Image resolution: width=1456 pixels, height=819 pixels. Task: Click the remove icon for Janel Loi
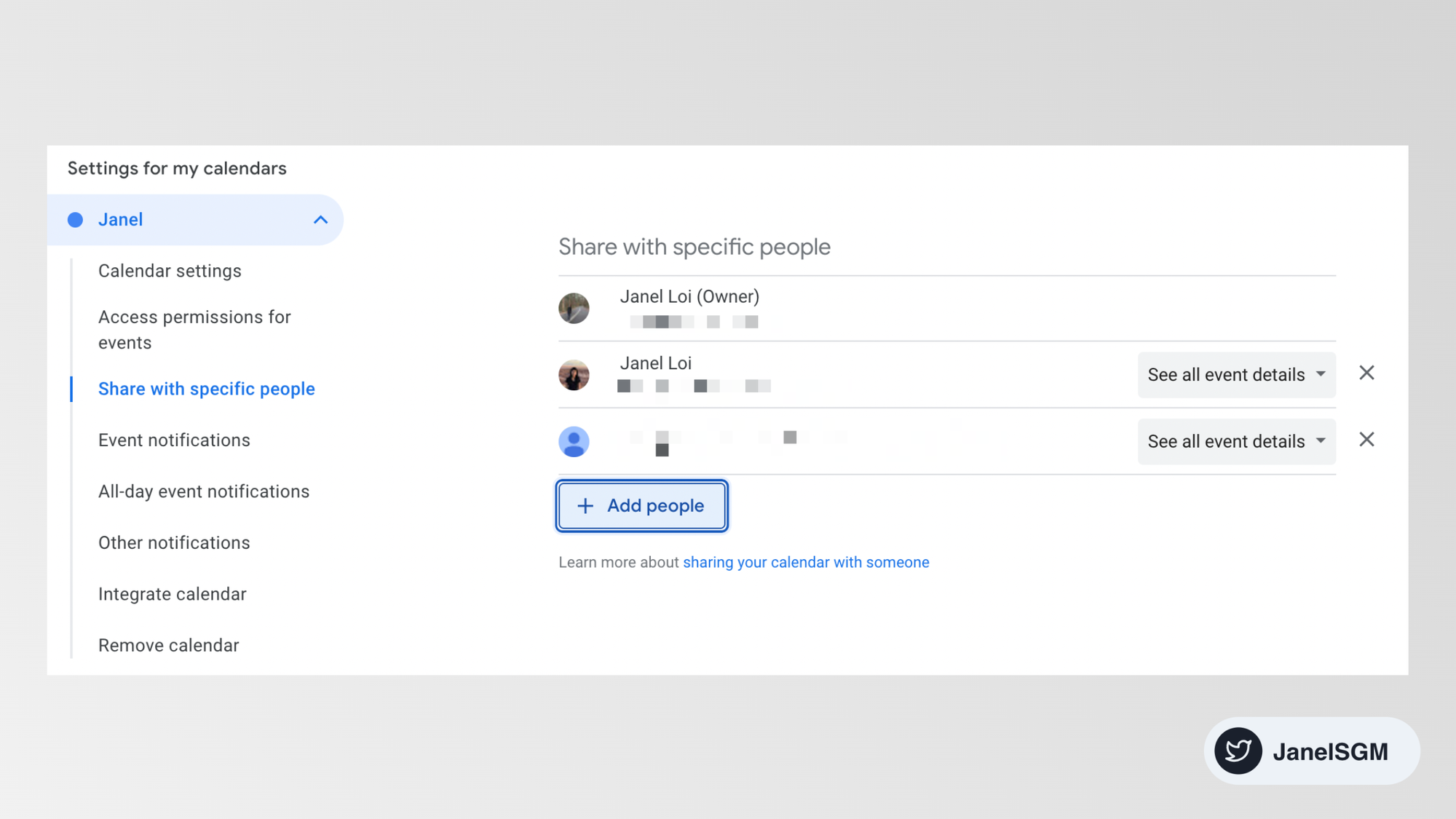[1367, 374]
